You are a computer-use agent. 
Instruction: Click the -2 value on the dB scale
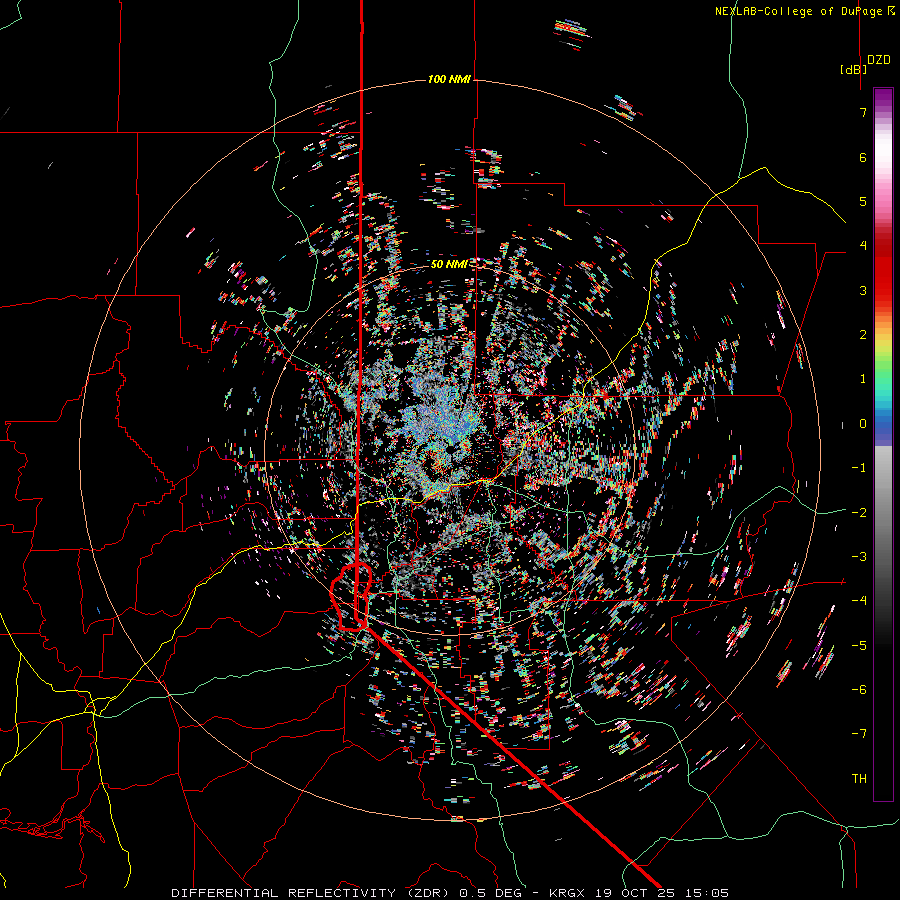point(859,512)
